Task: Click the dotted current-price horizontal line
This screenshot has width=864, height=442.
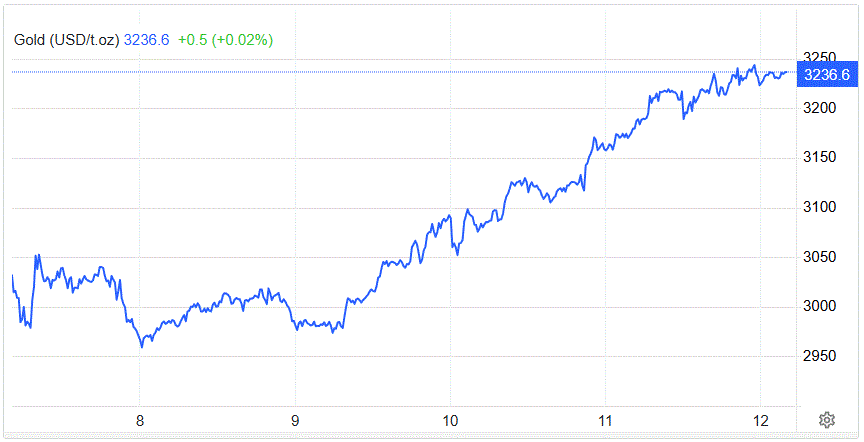Action: tap(404, 72)
